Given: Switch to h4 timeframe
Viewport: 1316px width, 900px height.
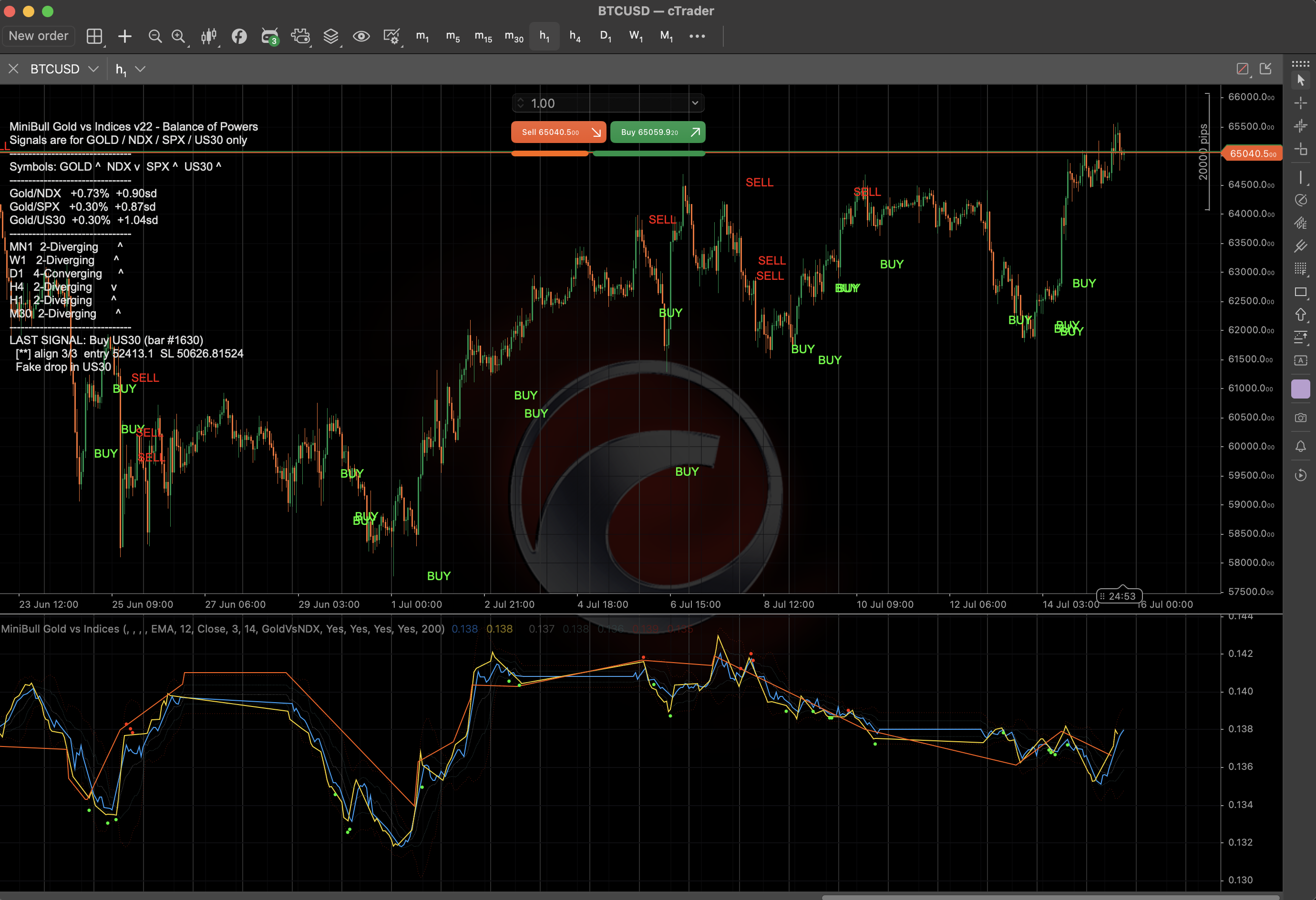Looking at the screenshot, I should [575, 36].
